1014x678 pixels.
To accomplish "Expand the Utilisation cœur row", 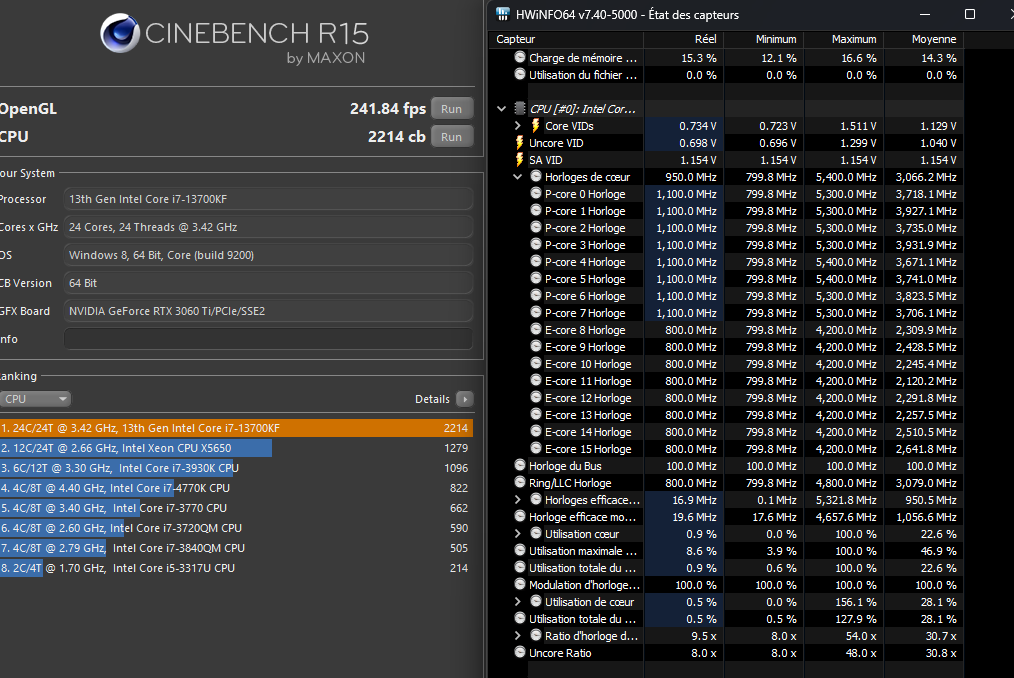I will click(x=517, y=534).
